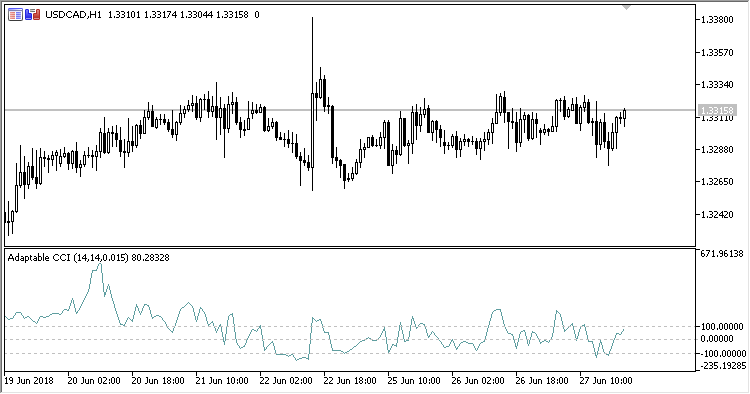Click the 20 Jun 18:00 time label
750x394 pixels.
[158, 381]
